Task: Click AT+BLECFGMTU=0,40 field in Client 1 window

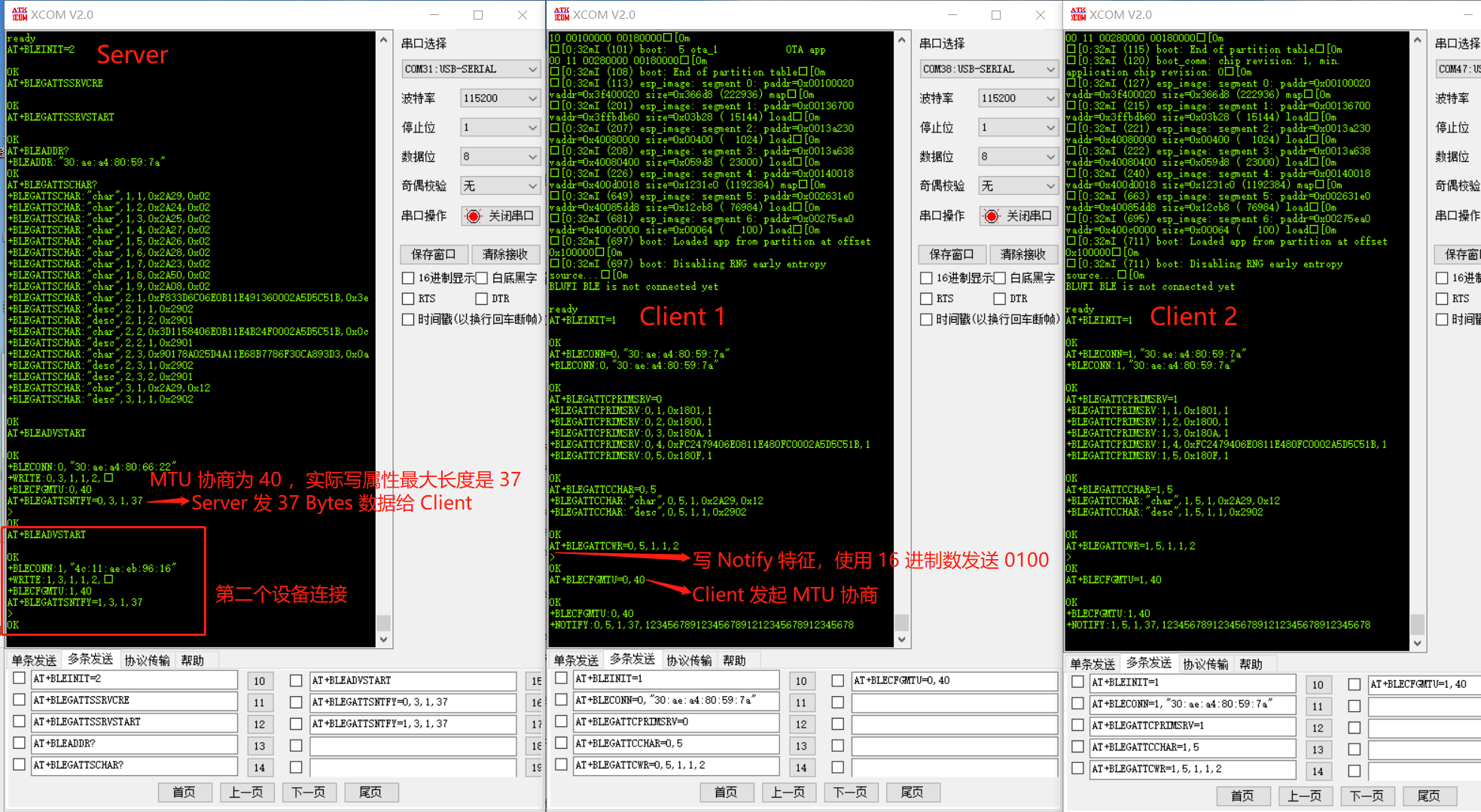Action: (955, 681)
